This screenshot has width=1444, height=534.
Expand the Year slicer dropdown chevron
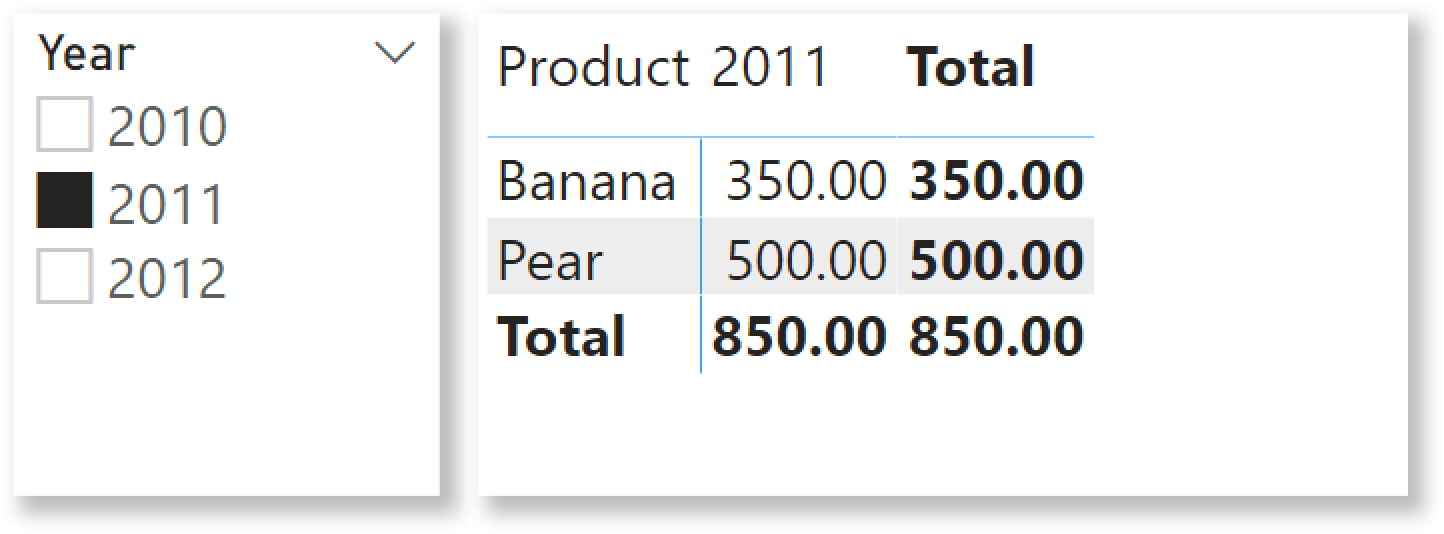coord(394,54)
